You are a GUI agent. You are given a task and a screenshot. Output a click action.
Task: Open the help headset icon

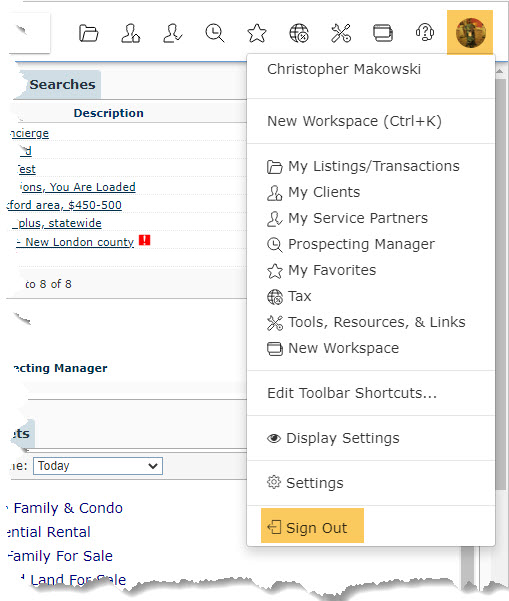(425, 33)
